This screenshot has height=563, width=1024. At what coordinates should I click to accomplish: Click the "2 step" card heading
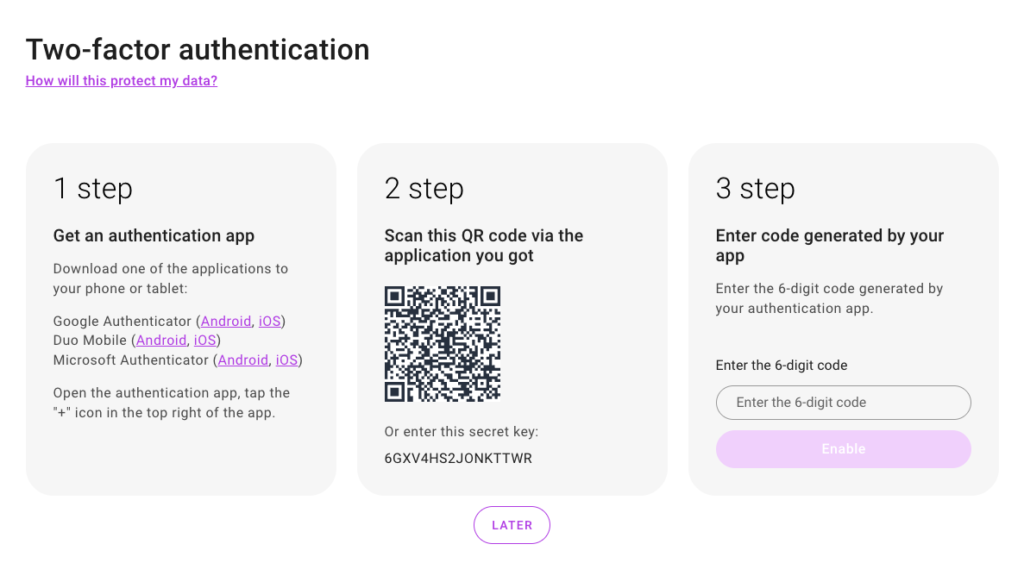pyautogui.click(x=424, y=189)
